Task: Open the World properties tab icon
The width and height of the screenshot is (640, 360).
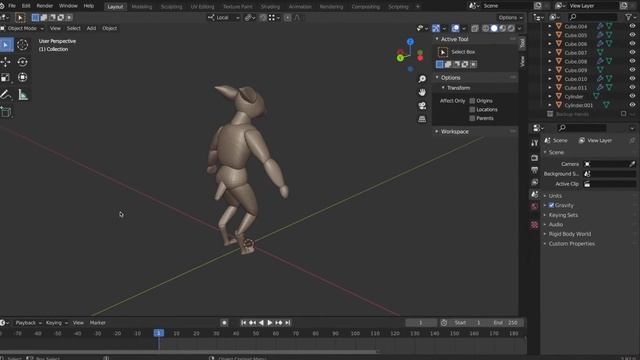Action: click(534, 207)
